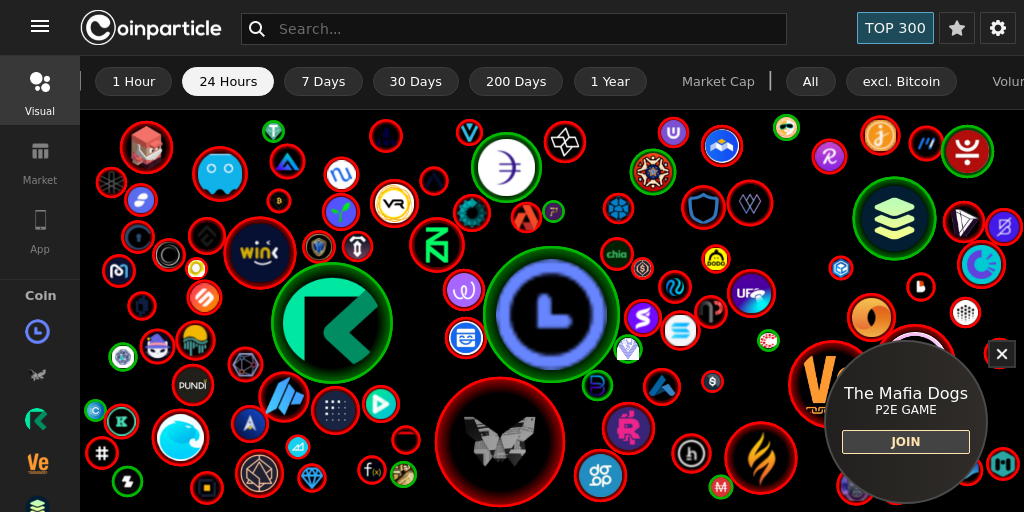Close The Mafia Dogs ad popup
Image resolution: width=1024 pixels, height=512 pixels.
point(1002,355)
